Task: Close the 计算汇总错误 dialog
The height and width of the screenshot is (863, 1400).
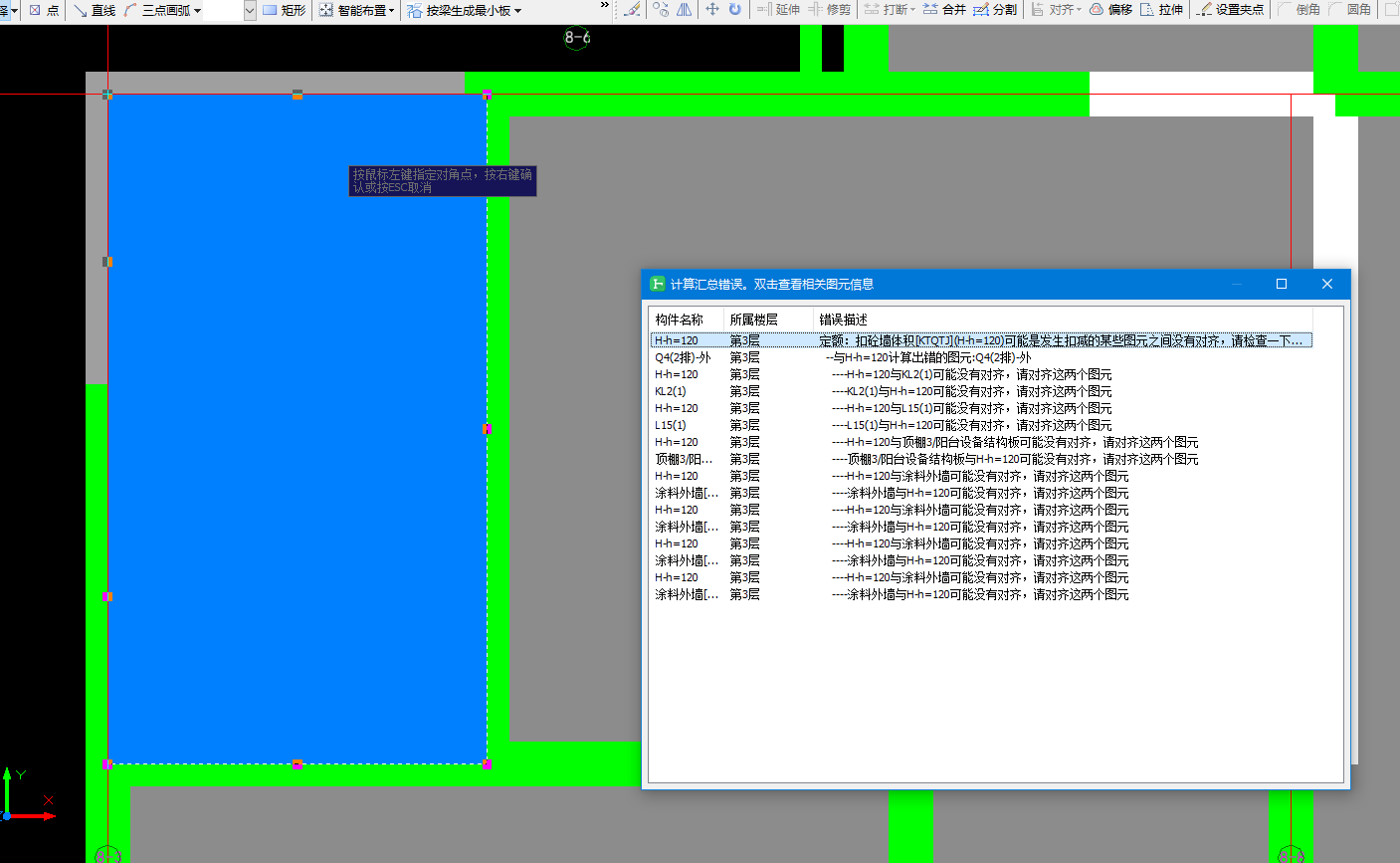Action: [1326, 284]
